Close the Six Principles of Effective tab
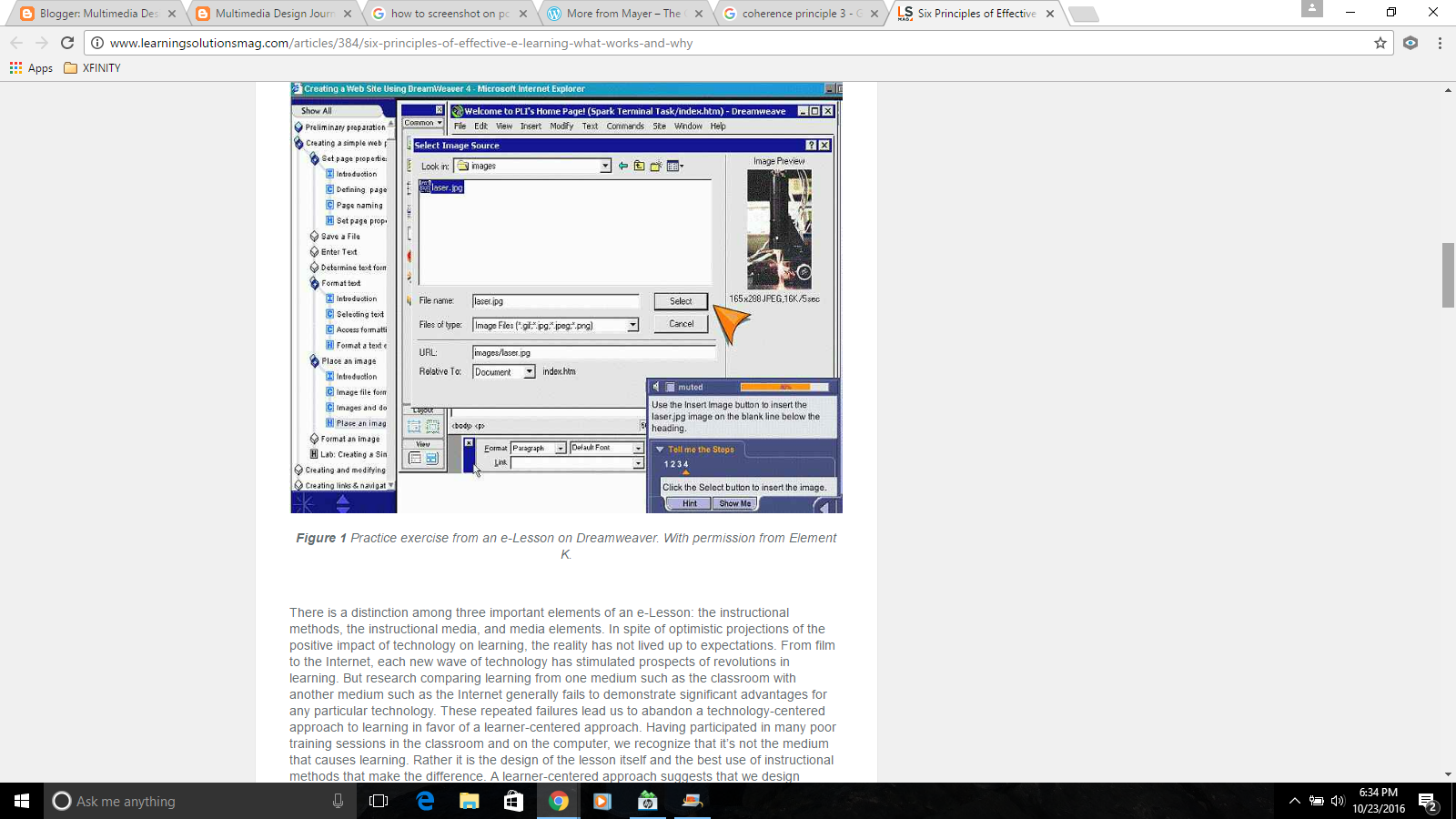This screenshot has width=1456, height=819. [1050, 14]
